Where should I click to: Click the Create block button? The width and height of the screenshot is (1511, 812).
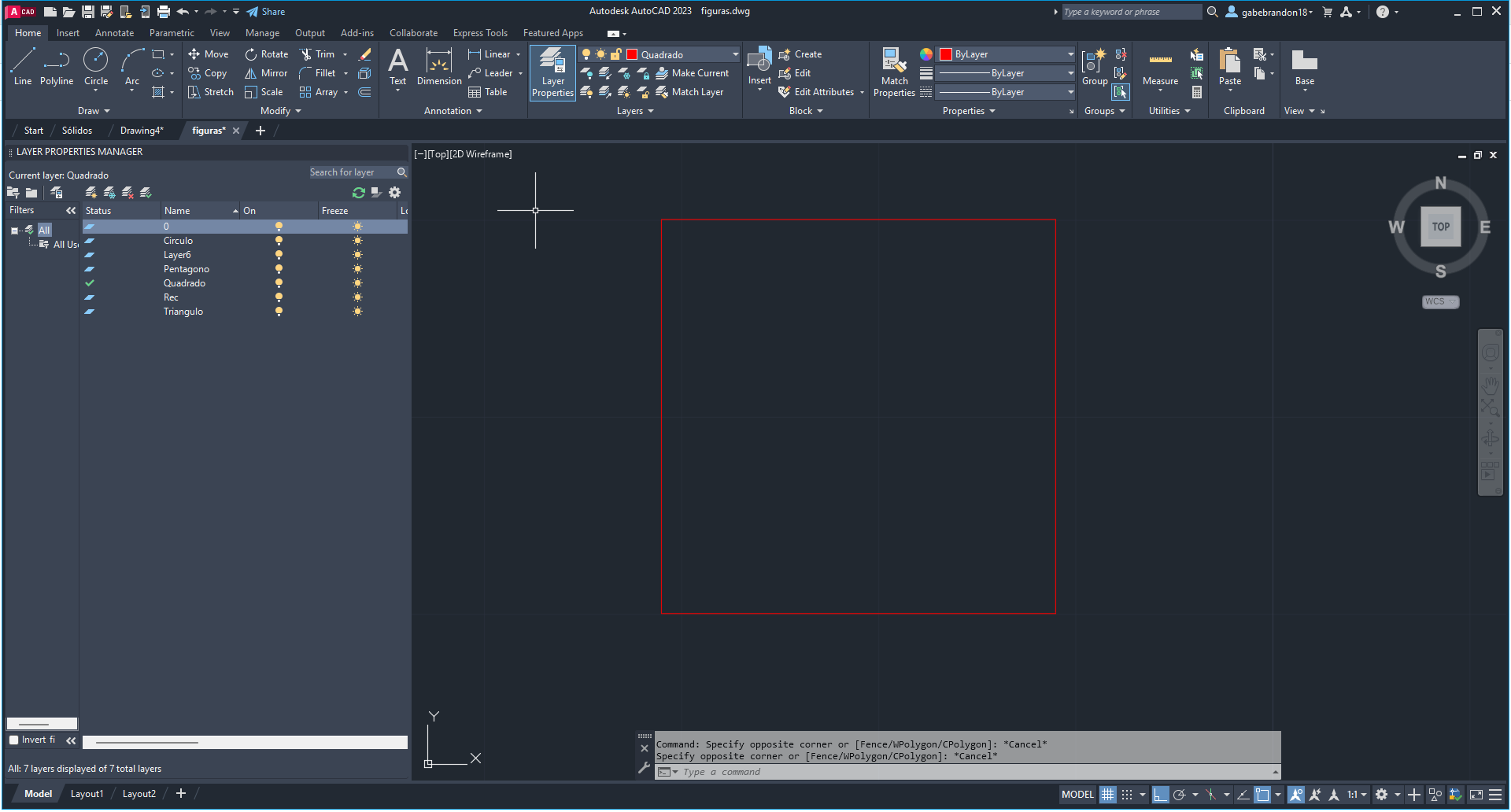(x=800, y=54)
